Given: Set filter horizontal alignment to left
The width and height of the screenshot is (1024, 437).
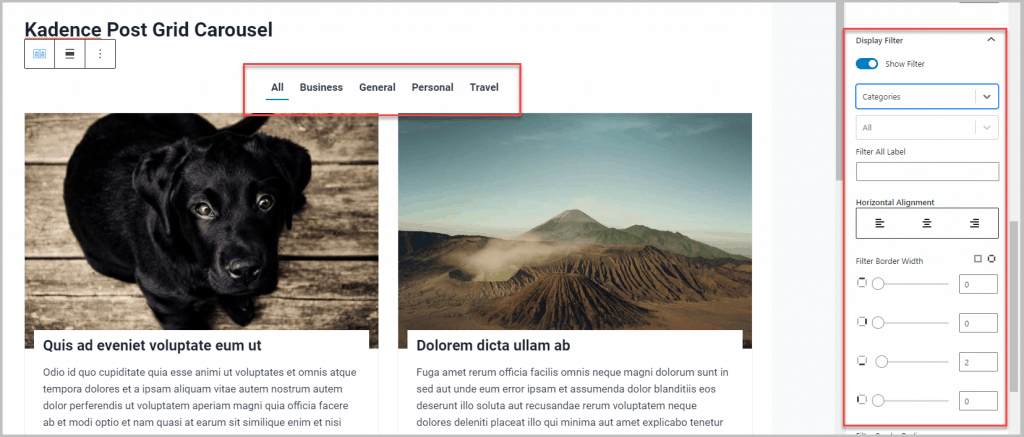Looking at the screenshot, I should click(880, 223).
